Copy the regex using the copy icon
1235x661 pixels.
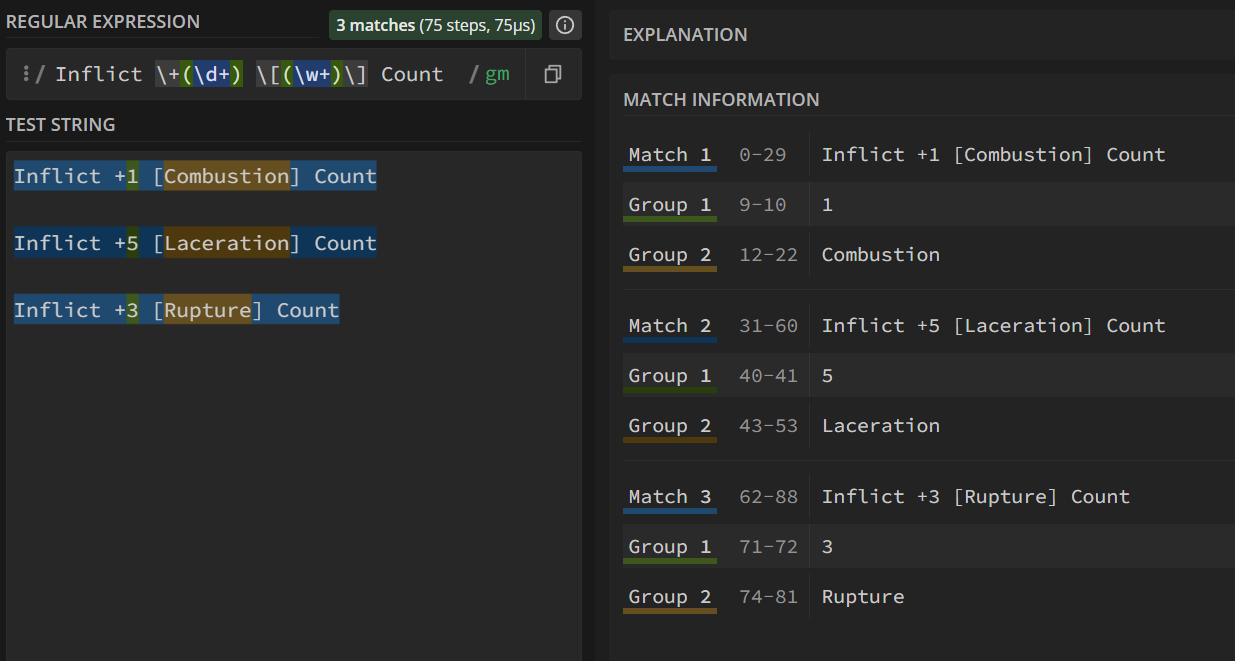[552, 74]
